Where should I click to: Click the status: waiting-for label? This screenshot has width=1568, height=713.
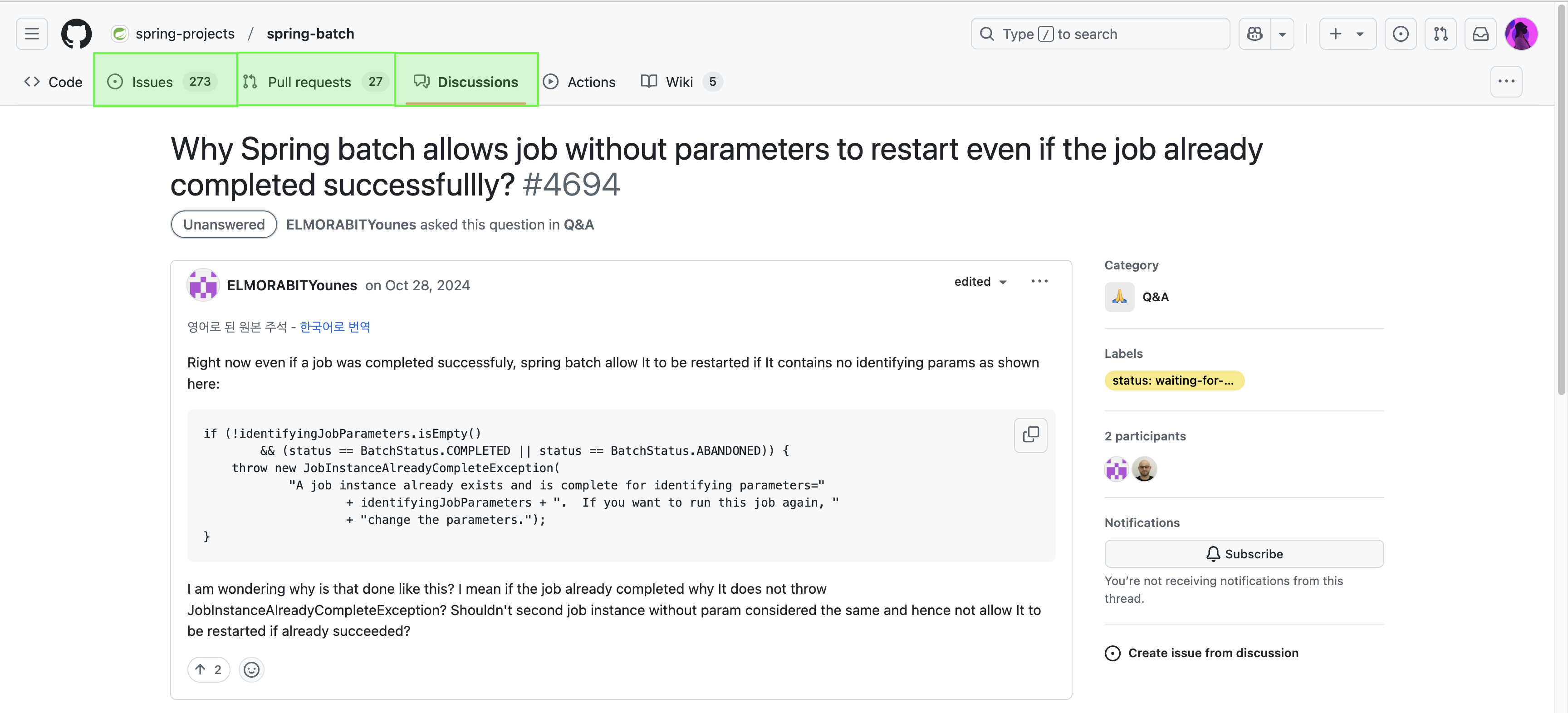(x=1174, y=380)
